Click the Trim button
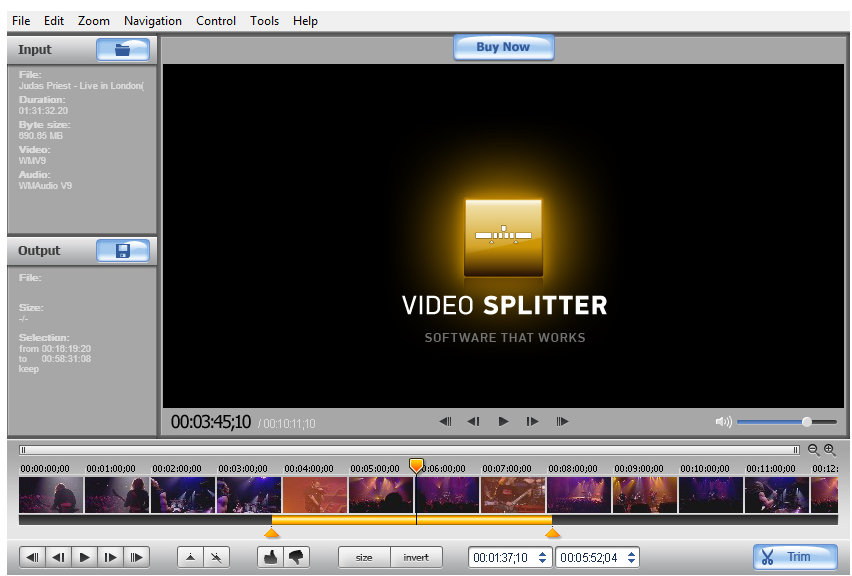 pos(795,557)
